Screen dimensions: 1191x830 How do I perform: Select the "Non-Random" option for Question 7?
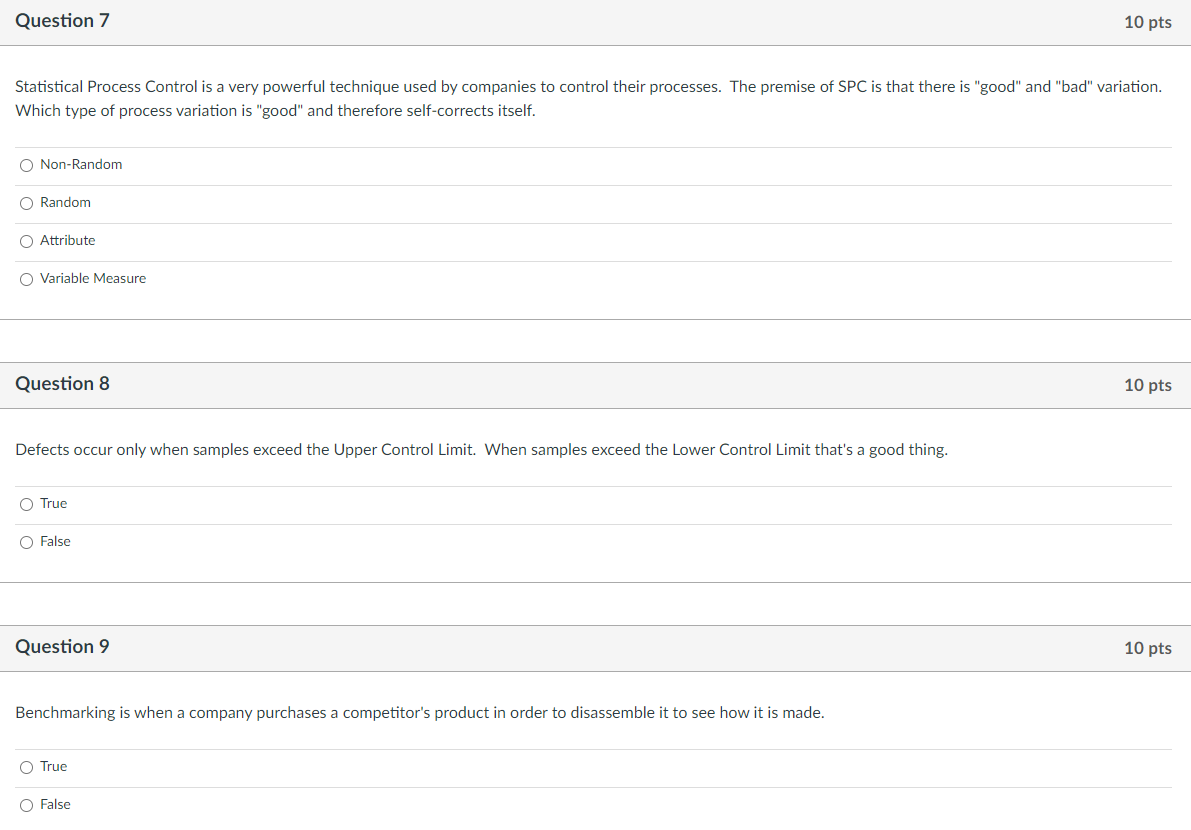pos(26,165)
